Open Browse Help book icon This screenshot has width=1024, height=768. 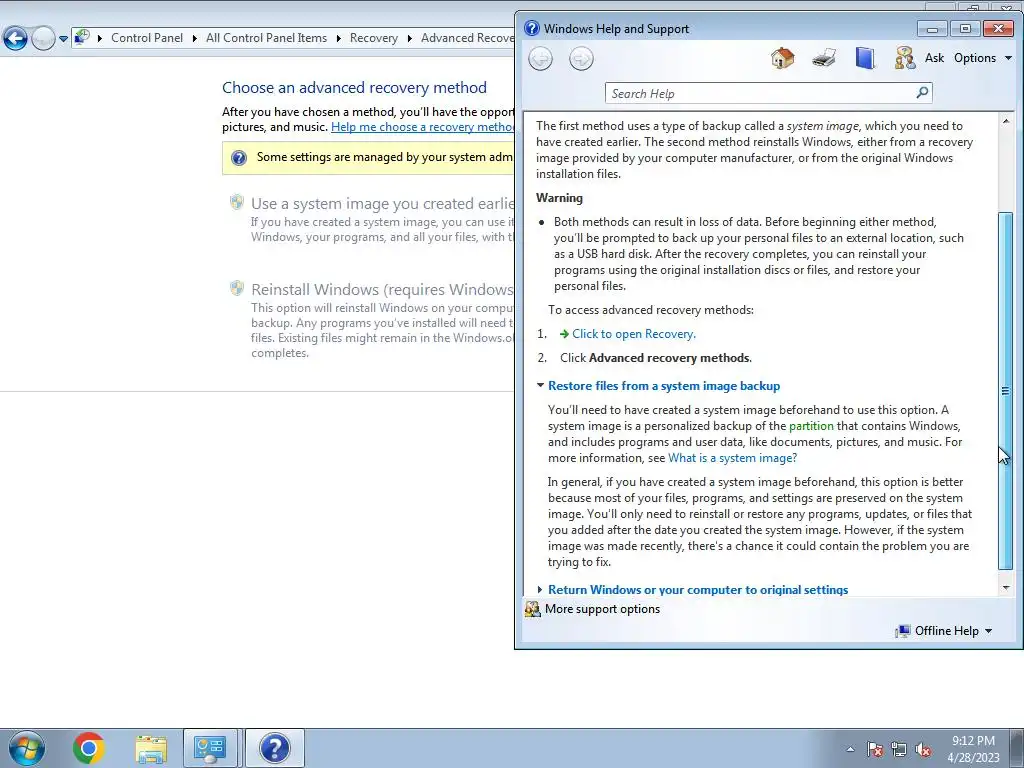[x=865, y=58]
